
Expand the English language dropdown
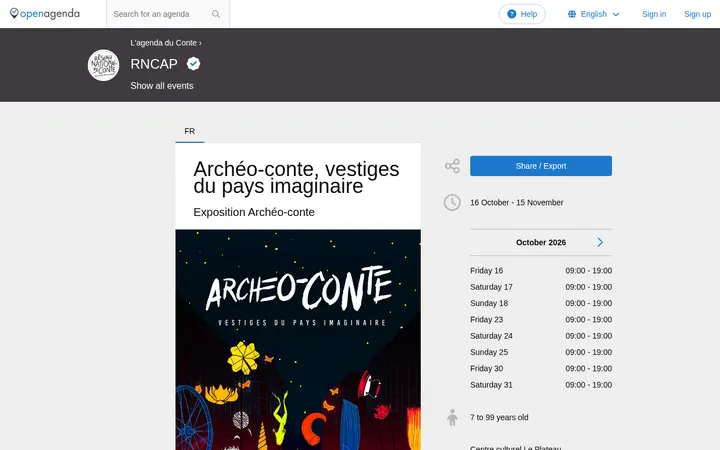[594, 14]
